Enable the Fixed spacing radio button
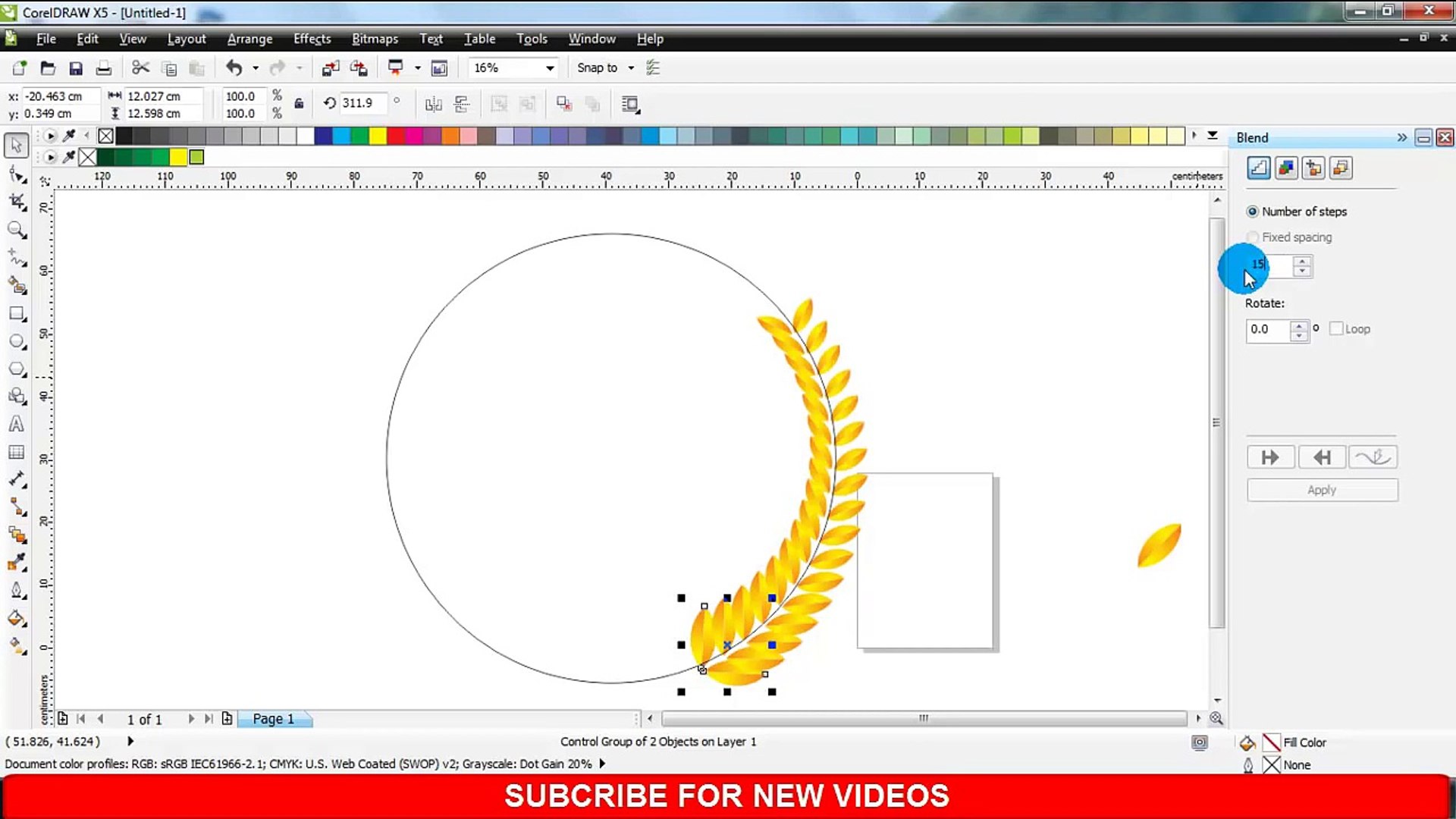 point(1253,237)
